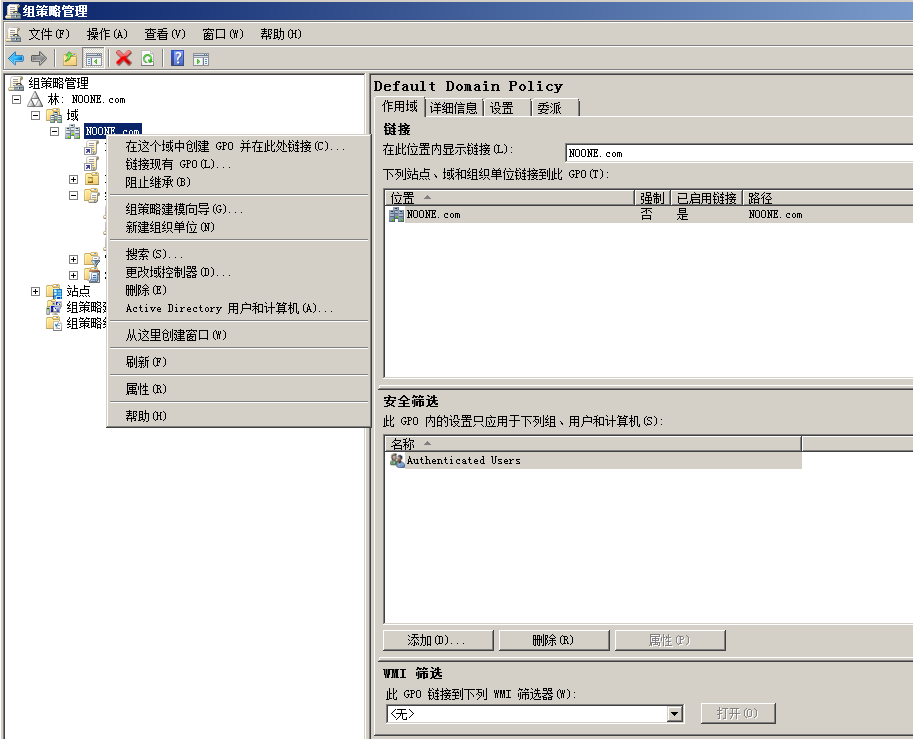
Task: Click the Authenticated Users group icon
Action: point(397,460)
